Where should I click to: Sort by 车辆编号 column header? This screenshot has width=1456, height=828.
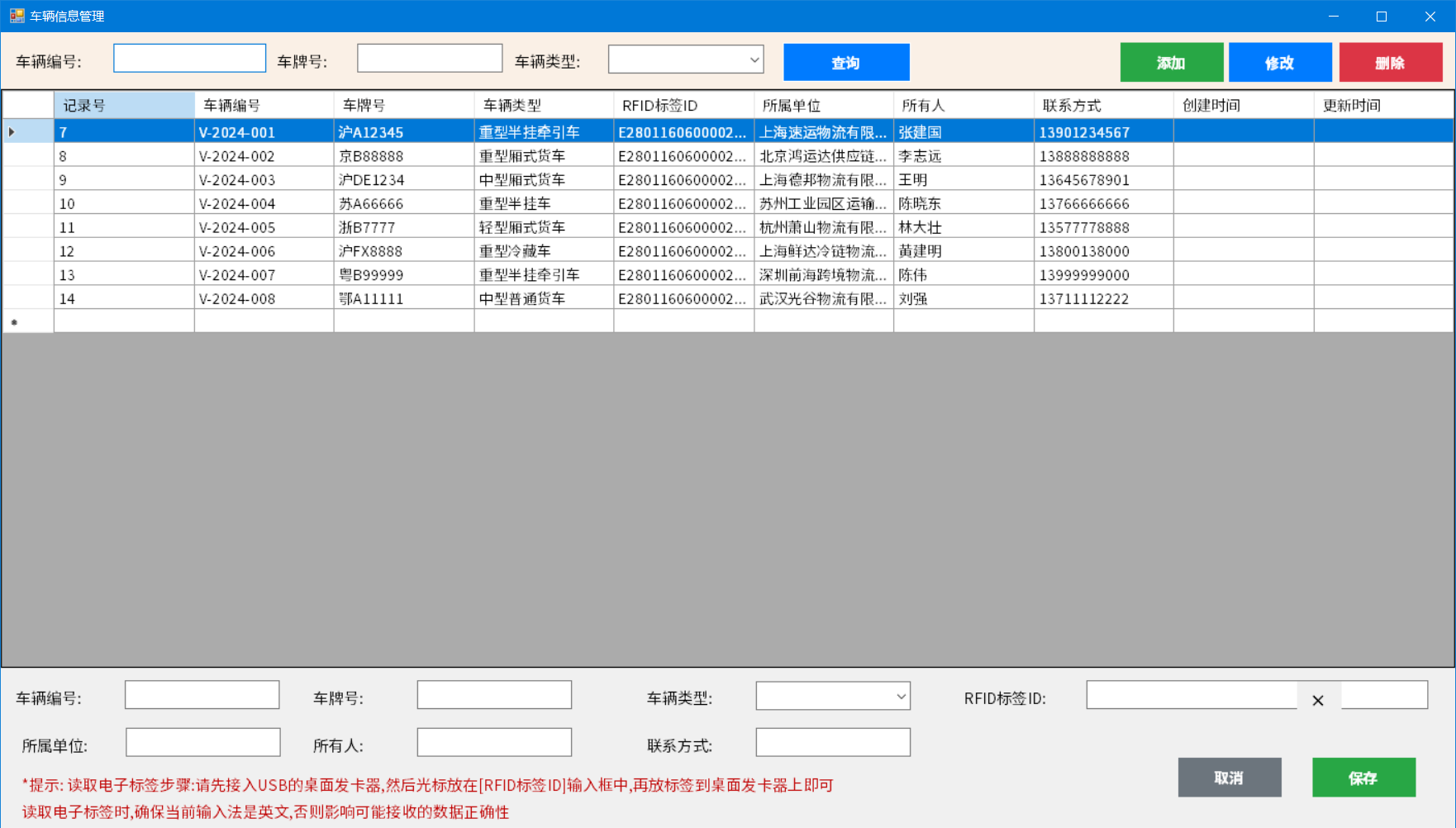tap(264, 106)
